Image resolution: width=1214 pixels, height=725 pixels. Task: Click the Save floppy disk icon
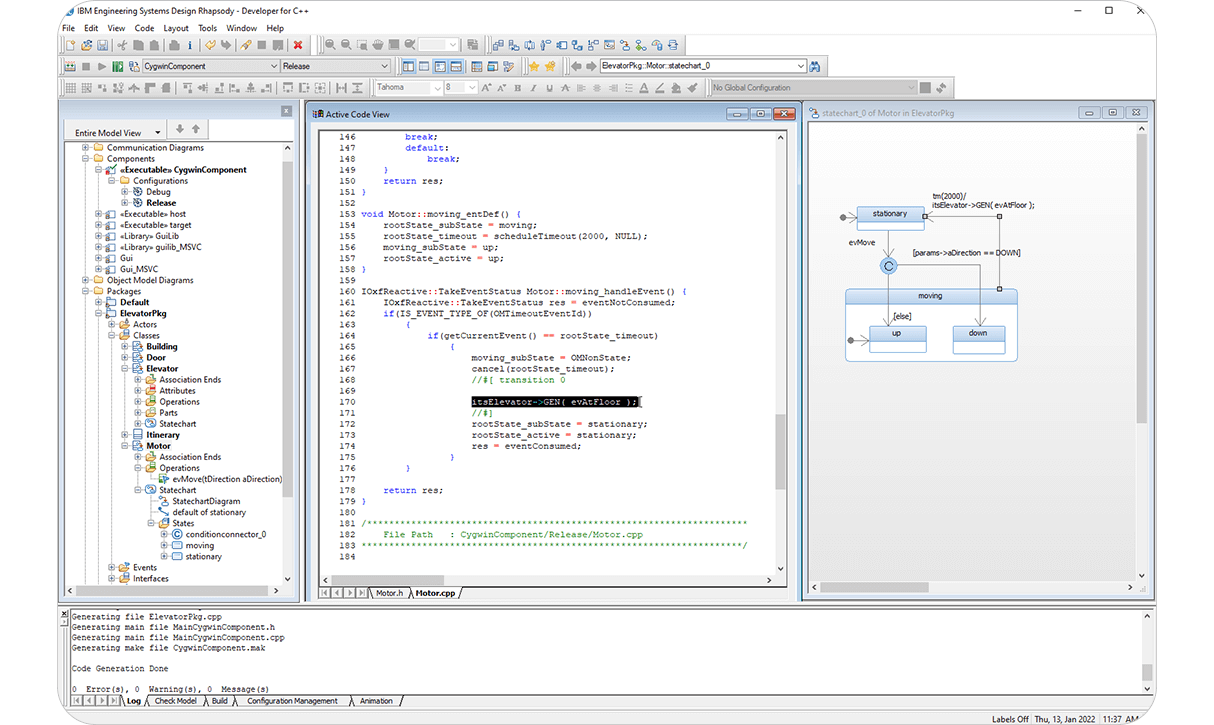pos(103,45)
